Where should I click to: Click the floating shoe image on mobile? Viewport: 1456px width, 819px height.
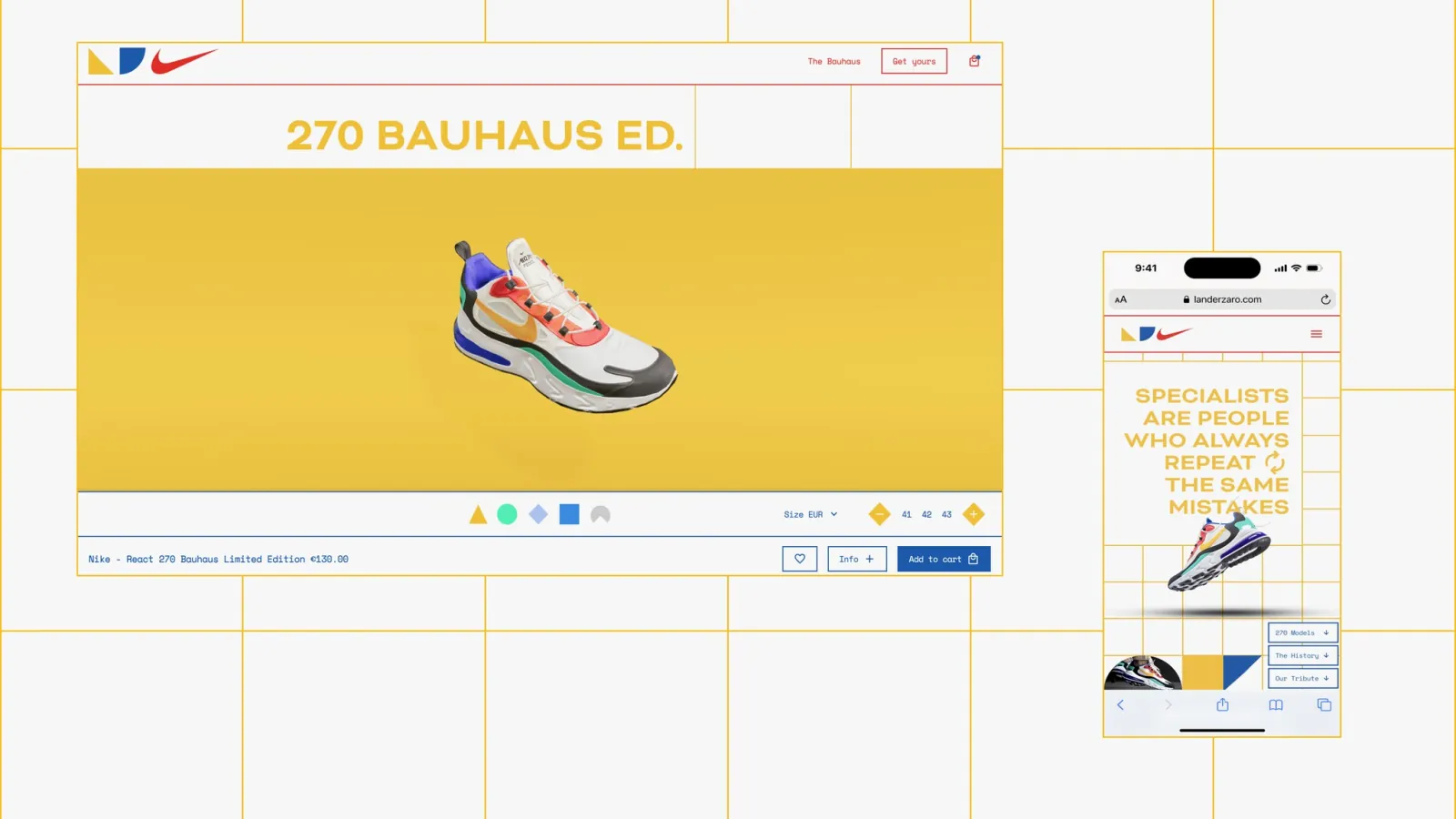pyautogui.click(x=1219, y=552)
